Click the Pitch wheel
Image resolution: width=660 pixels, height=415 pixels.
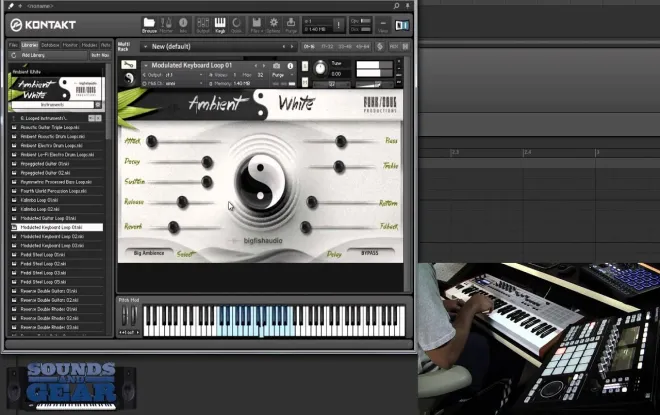click(125, 316)
